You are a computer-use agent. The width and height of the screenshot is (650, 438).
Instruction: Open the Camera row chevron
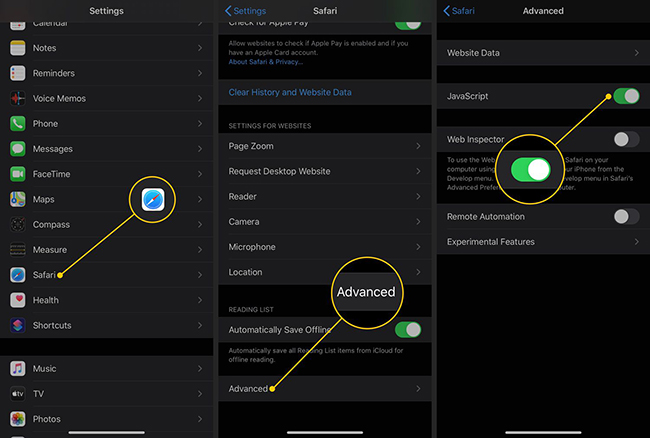(418, 222)
